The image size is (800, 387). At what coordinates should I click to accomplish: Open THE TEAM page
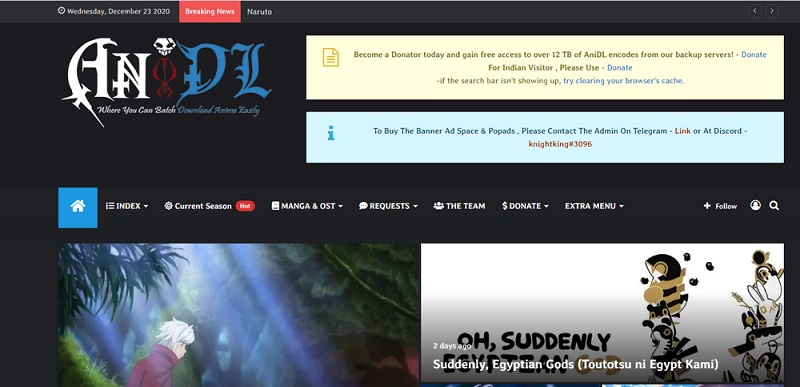click(x=459, y=206)
